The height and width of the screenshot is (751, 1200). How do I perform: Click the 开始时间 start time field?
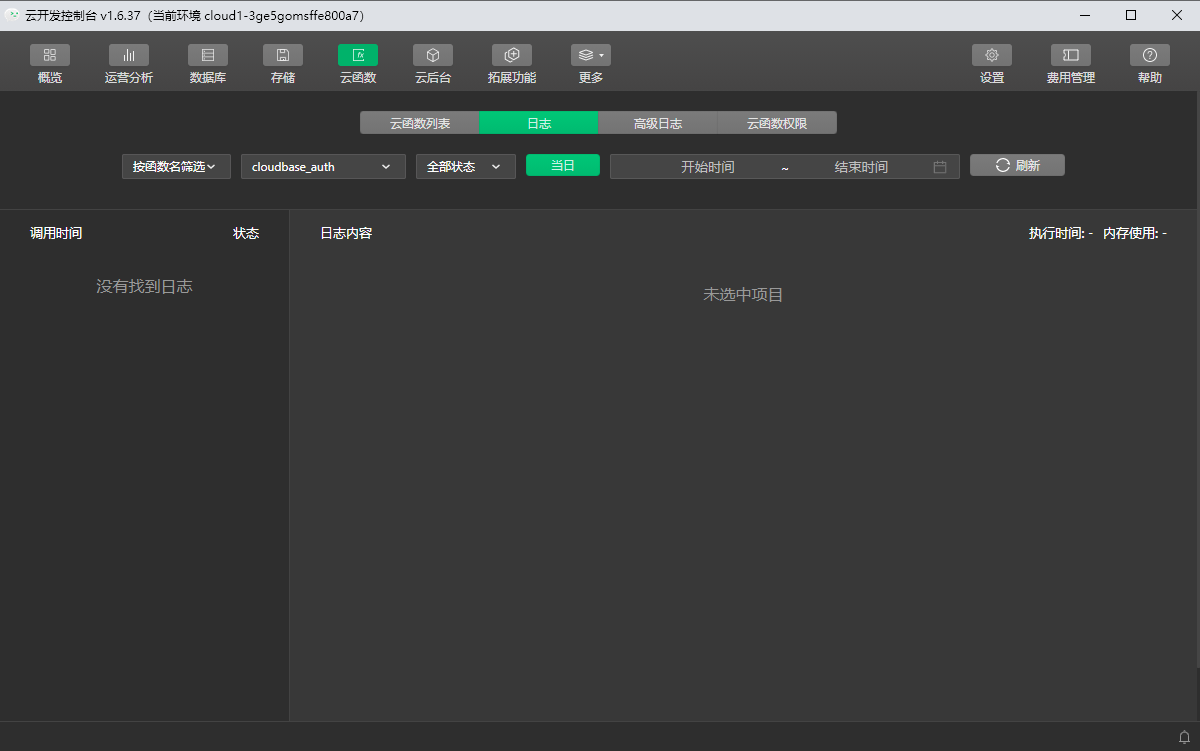707,167
